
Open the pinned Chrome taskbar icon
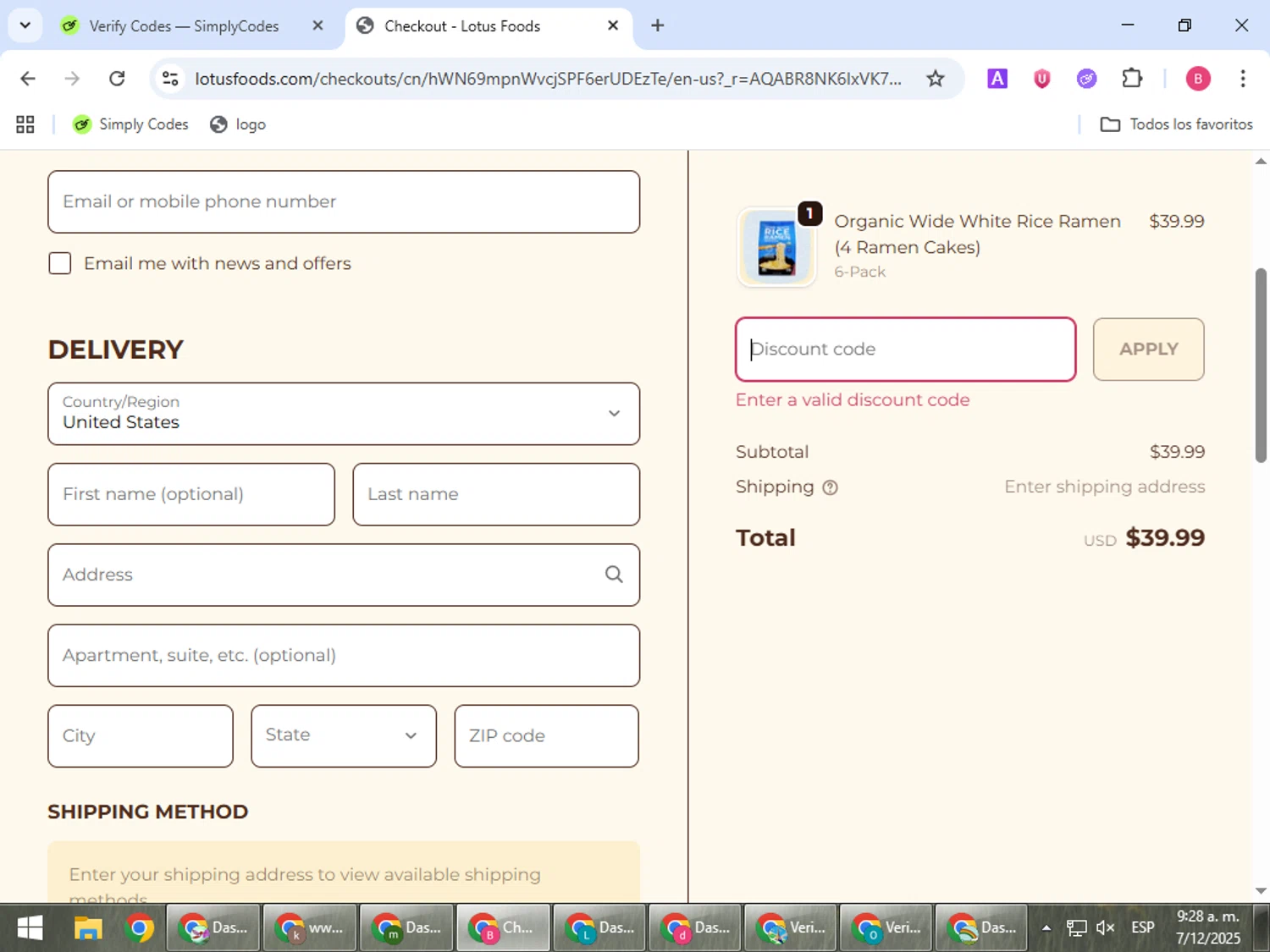point(139,928)
